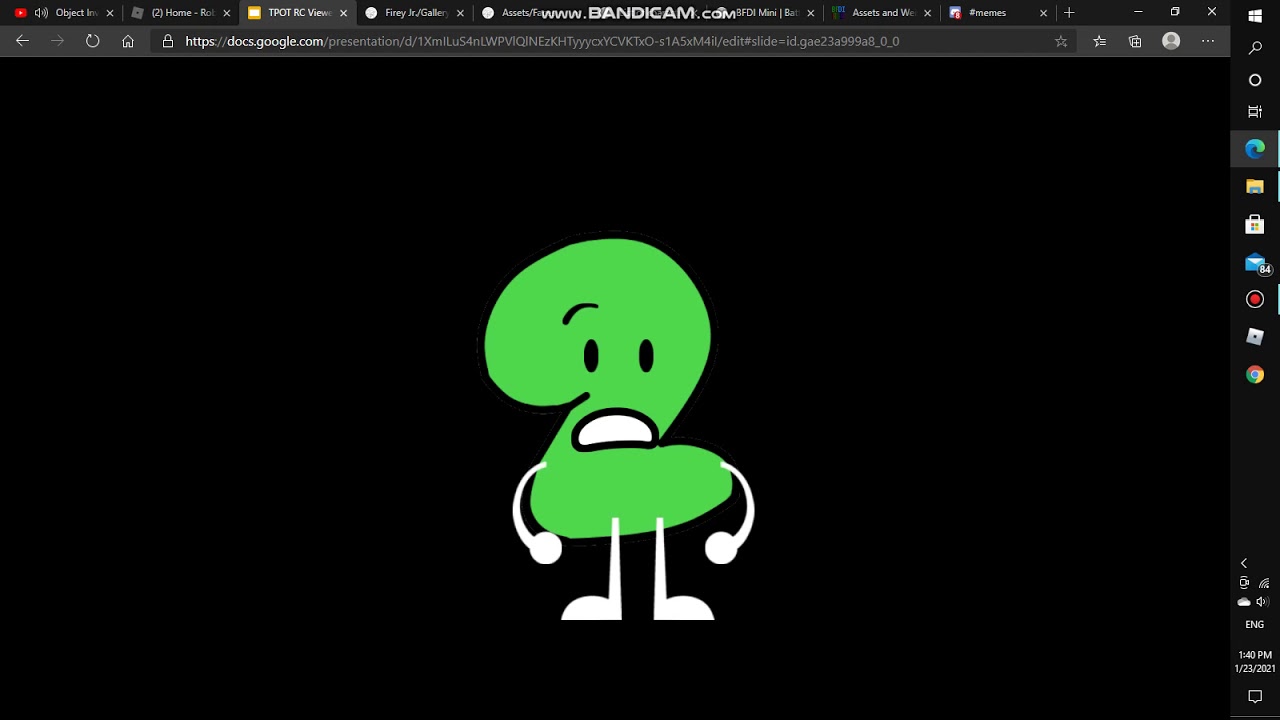Switch to the Home - Roblox tab
The height and width of the screenshot is (720, 1280).
(x=182, y=13)
